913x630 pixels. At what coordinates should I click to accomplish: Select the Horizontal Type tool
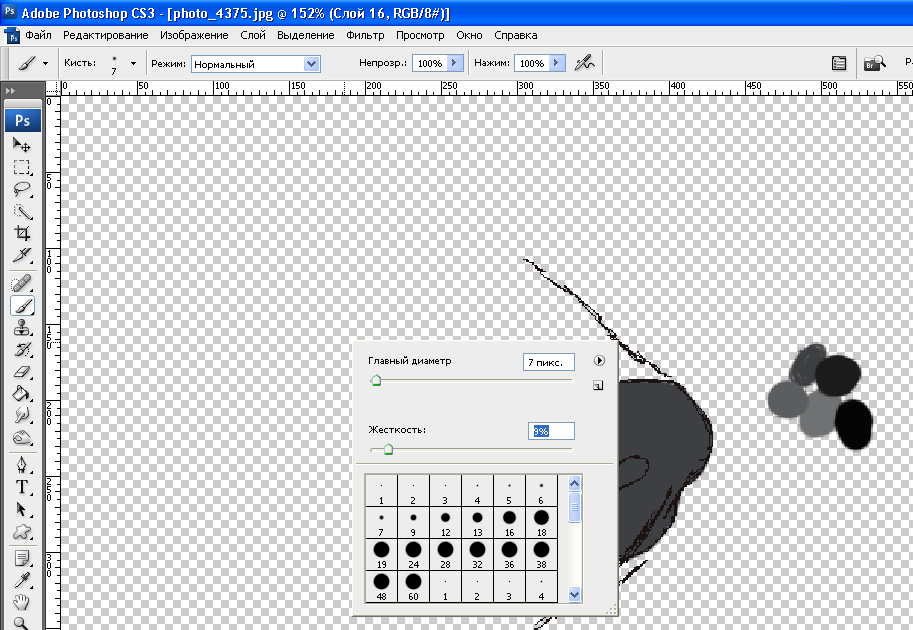click(x=22, y=487)
